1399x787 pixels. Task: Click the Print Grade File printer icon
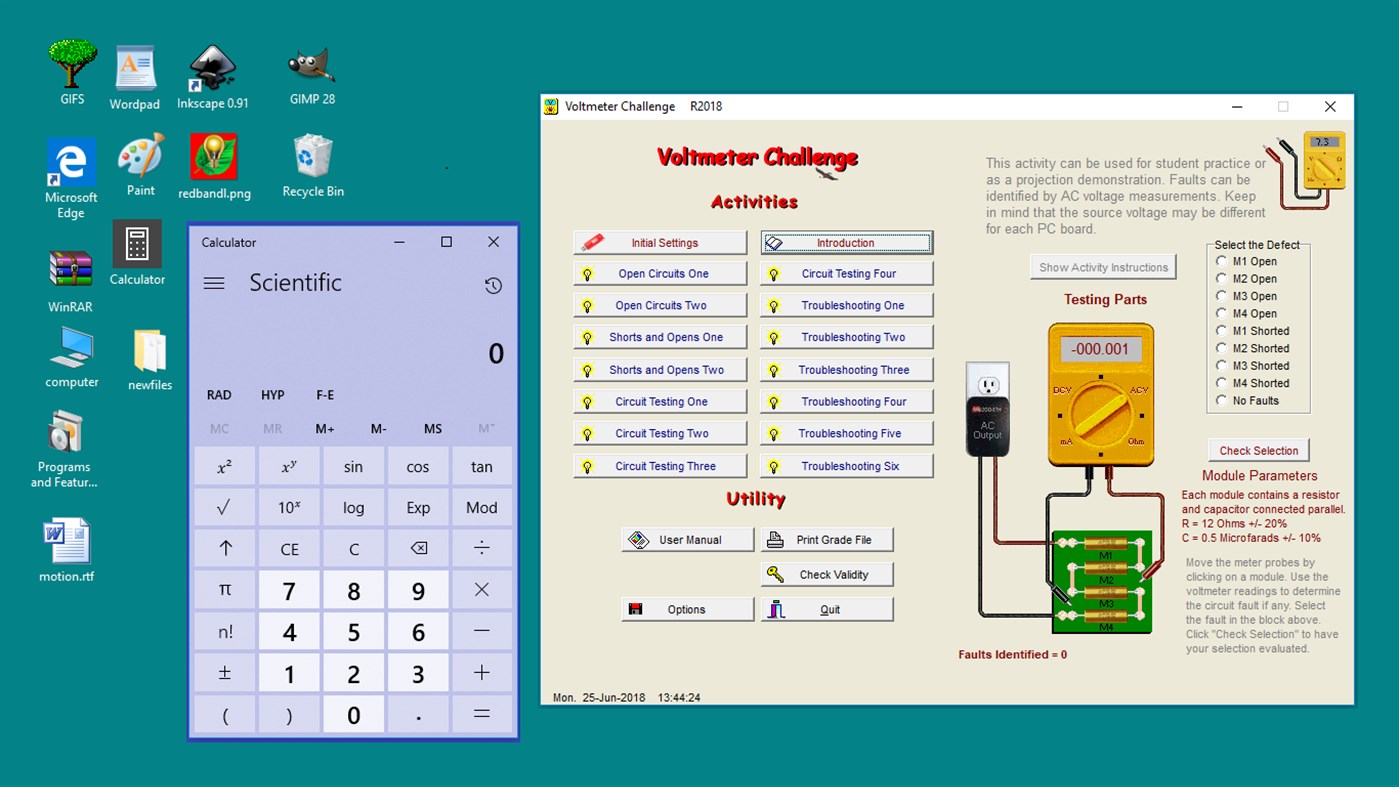(775, 538)
